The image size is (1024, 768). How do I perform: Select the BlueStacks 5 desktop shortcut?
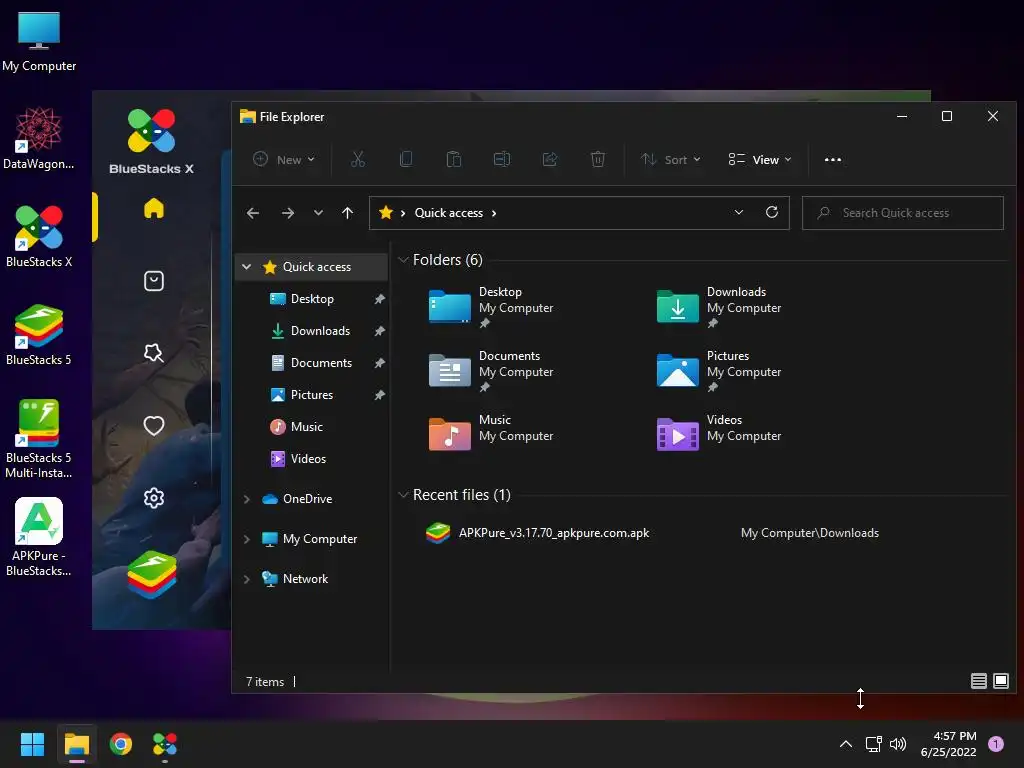39,334
